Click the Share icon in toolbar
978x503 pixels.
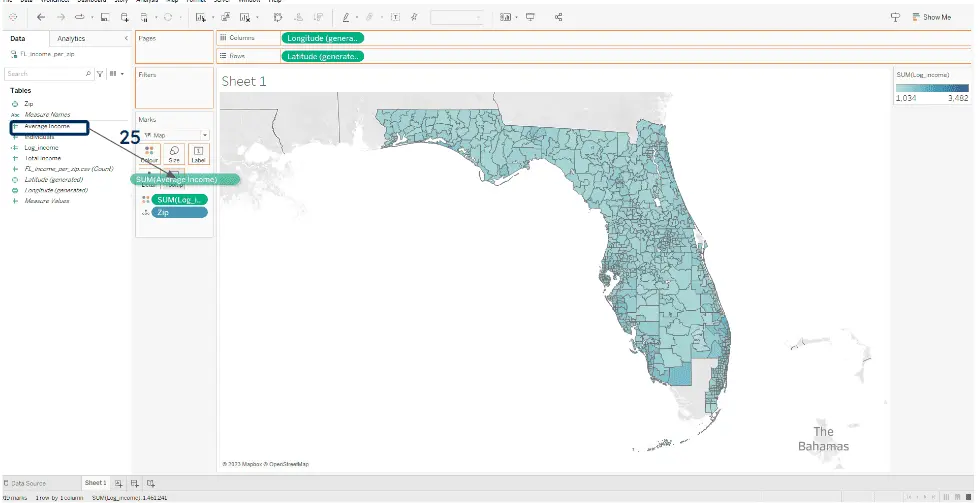558,17
